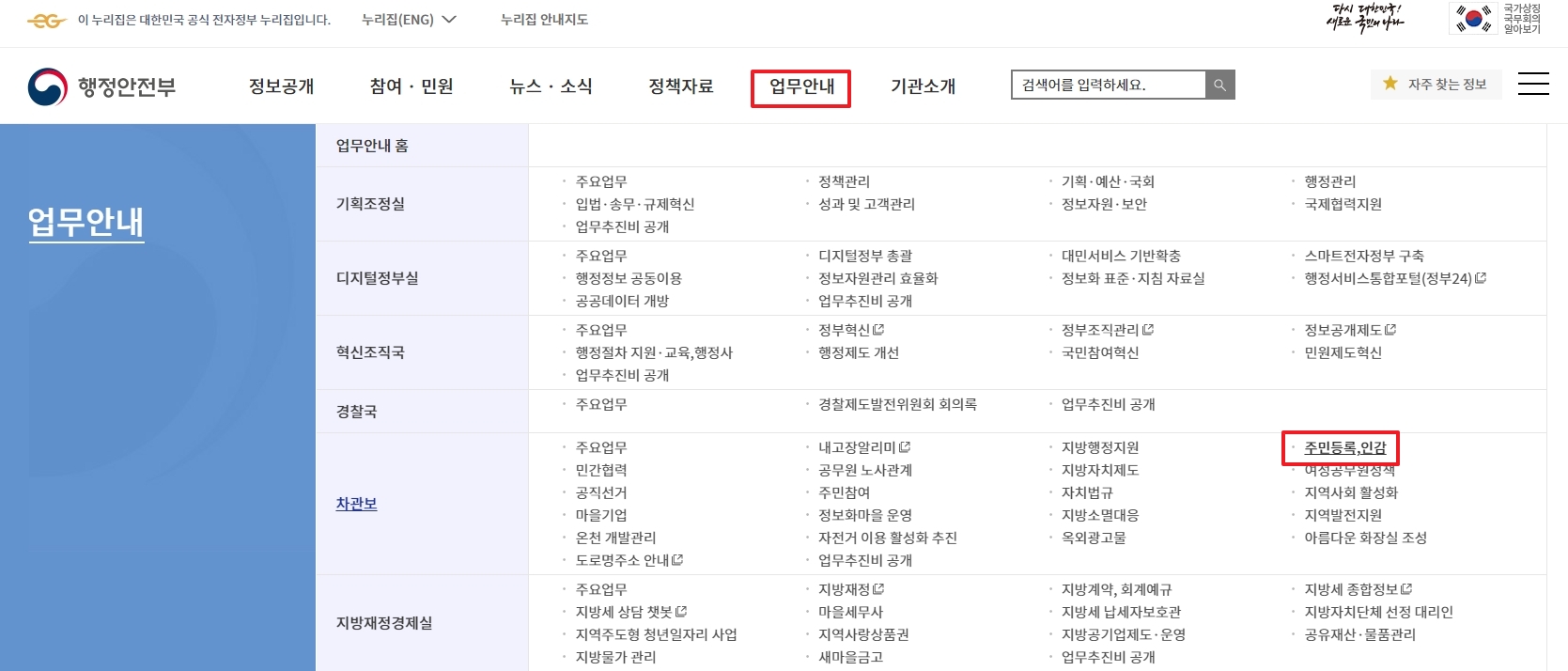Focus the 검색어를 입력하세요 search field

pos(1109,85)
